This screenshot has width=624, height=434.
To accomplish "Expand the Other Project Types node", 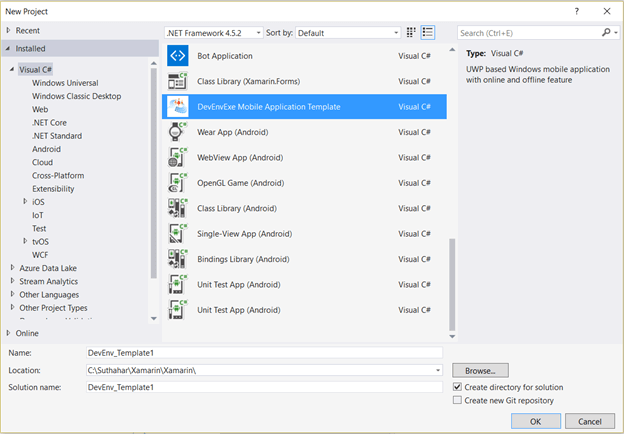I will 12,307.
